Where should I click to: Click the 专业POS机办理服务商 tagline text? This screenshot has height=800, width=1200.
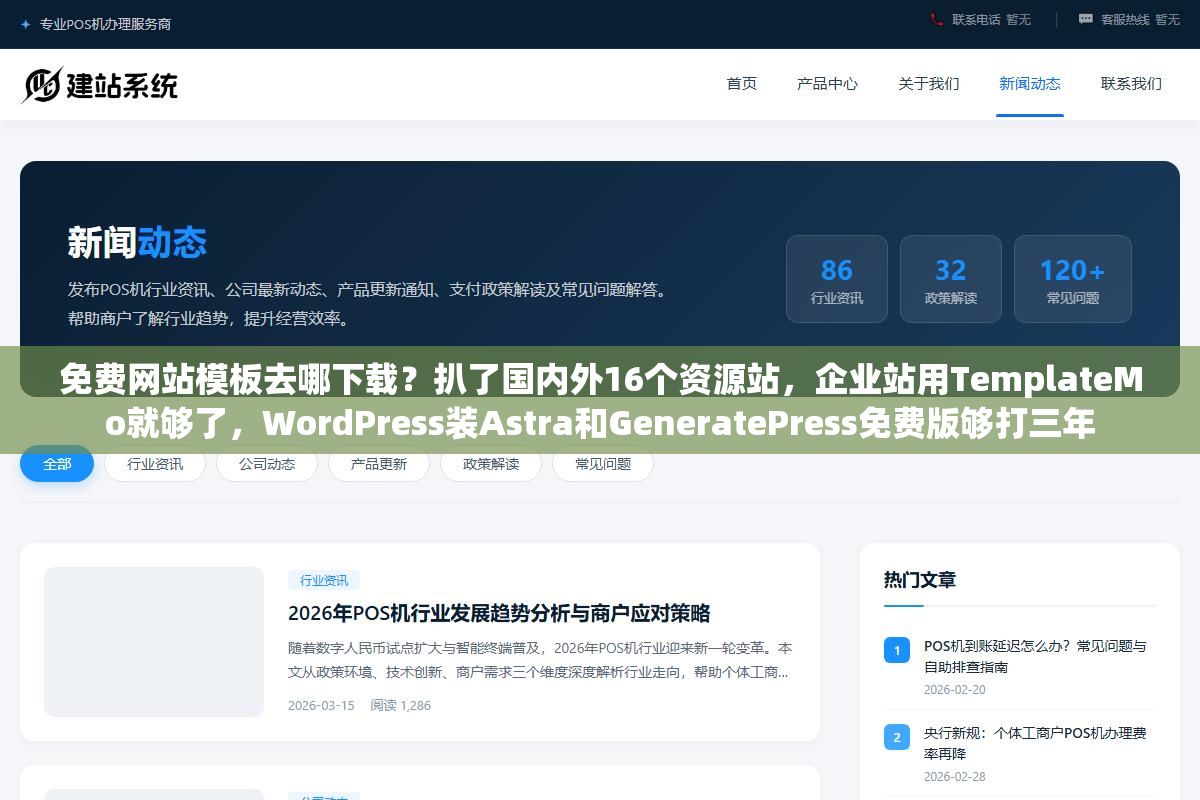(x=105, y=24)
